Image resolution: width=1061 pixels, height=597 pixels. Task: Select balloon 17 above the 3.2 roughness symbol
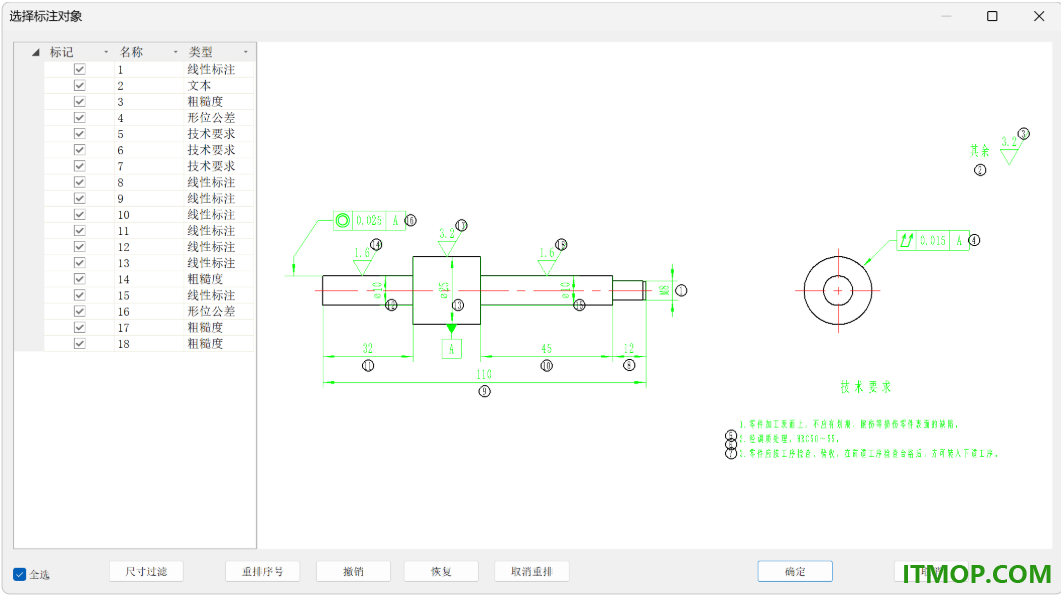coord(461,225)
